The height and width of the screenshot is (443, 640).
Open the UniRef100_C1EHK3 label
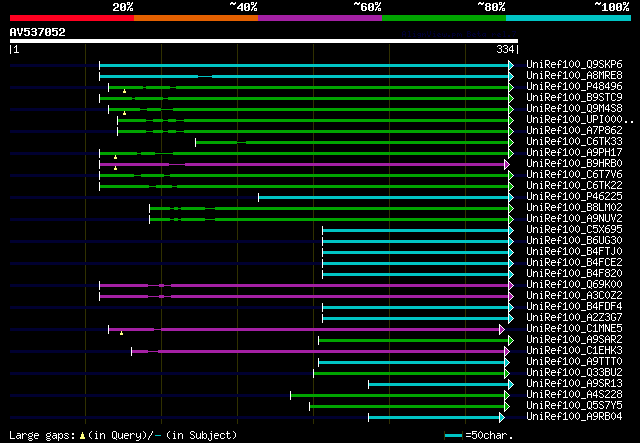pos(574,351)
